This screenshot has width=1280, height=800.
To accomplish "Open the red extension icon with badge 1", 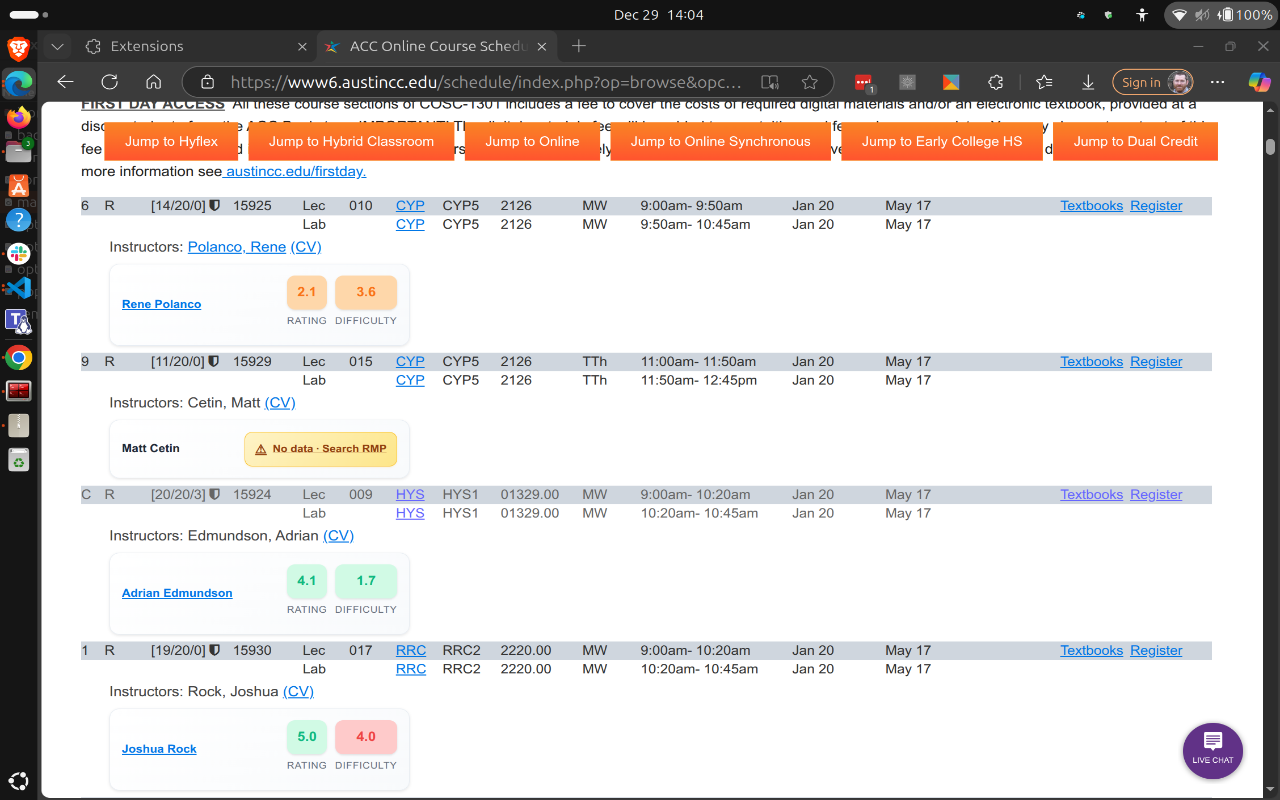I will tap(864, 83).
